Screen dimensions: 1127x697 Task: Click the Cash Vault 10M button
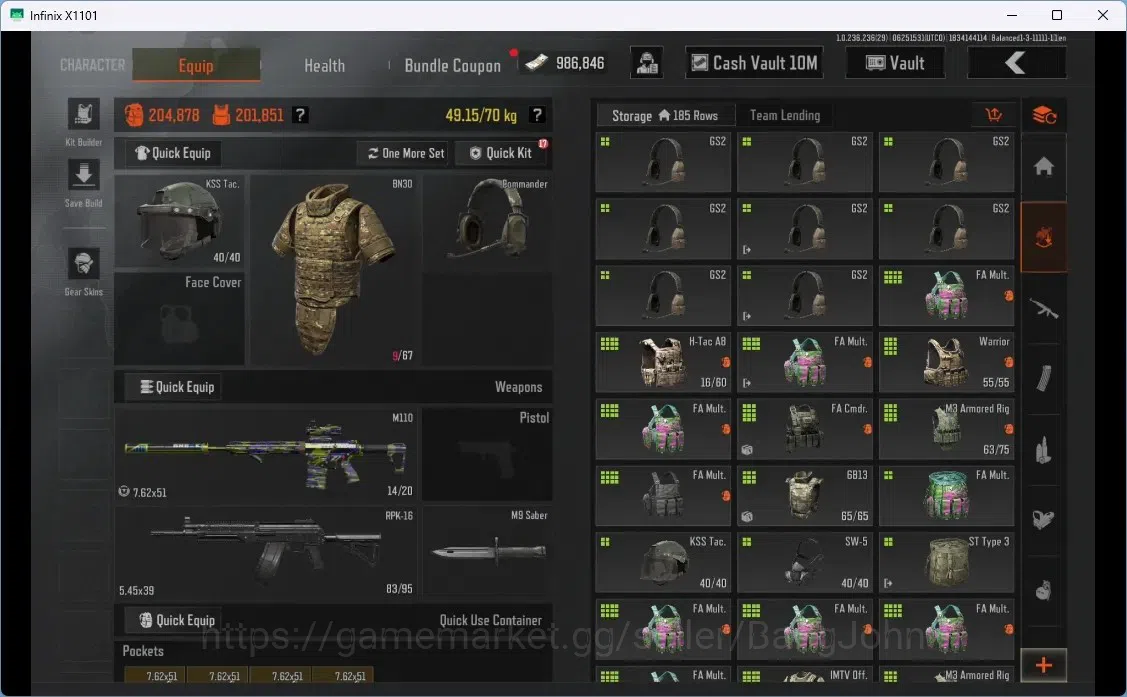754,63
